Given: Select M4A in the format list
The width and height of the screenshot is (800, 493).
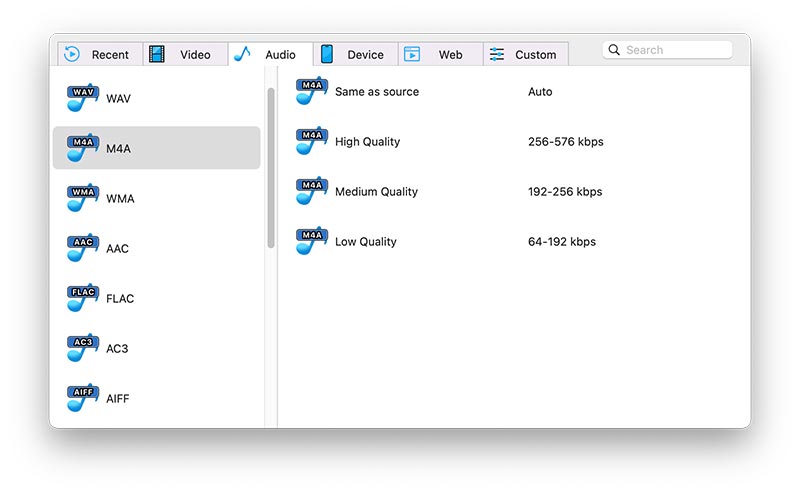Looking at the screenshot, I should [x=156, y=148].
